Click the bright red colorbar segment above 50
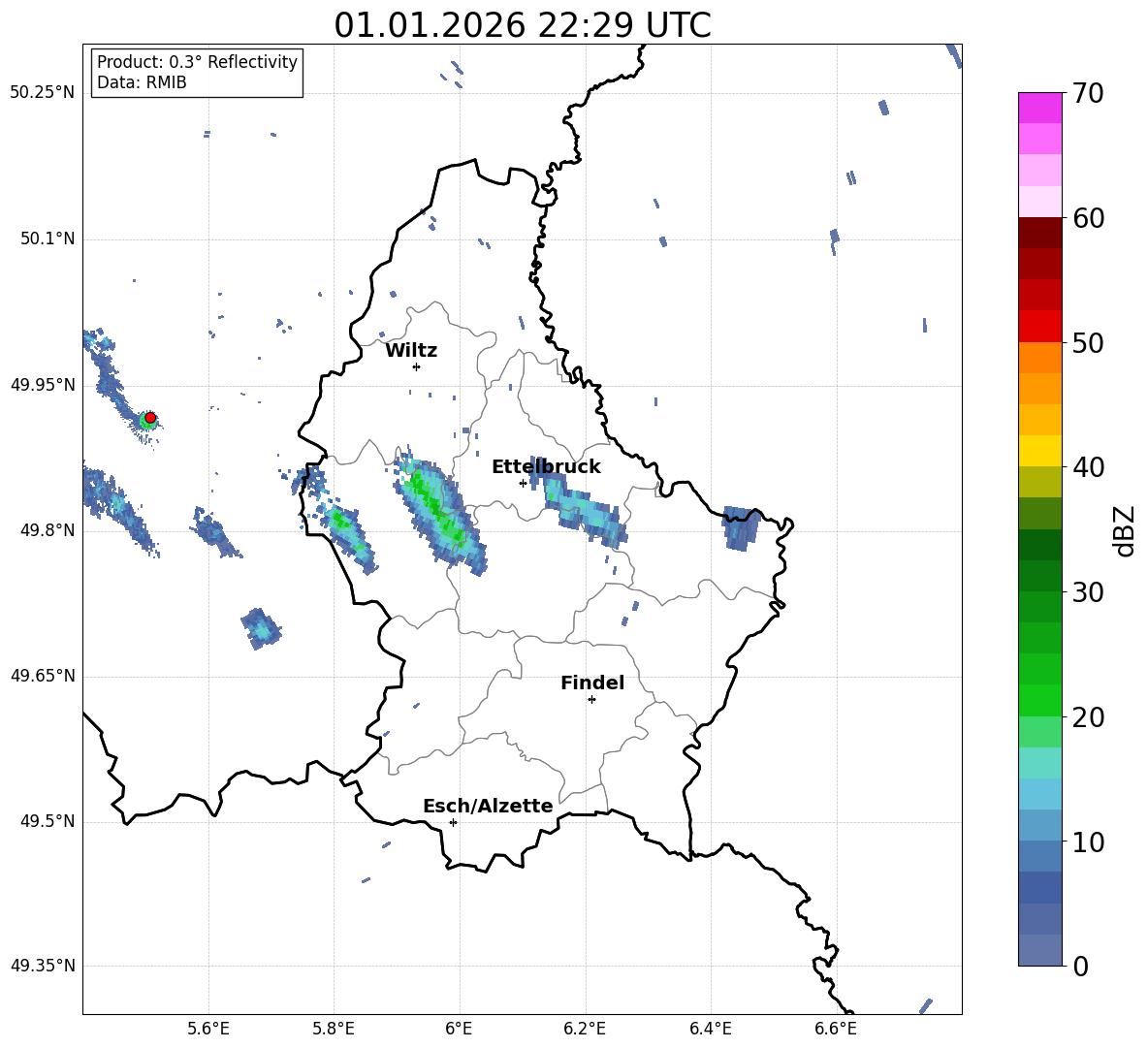Image resolution: width=1148 pixels, height=1048 pixels. click(1039, 327)
